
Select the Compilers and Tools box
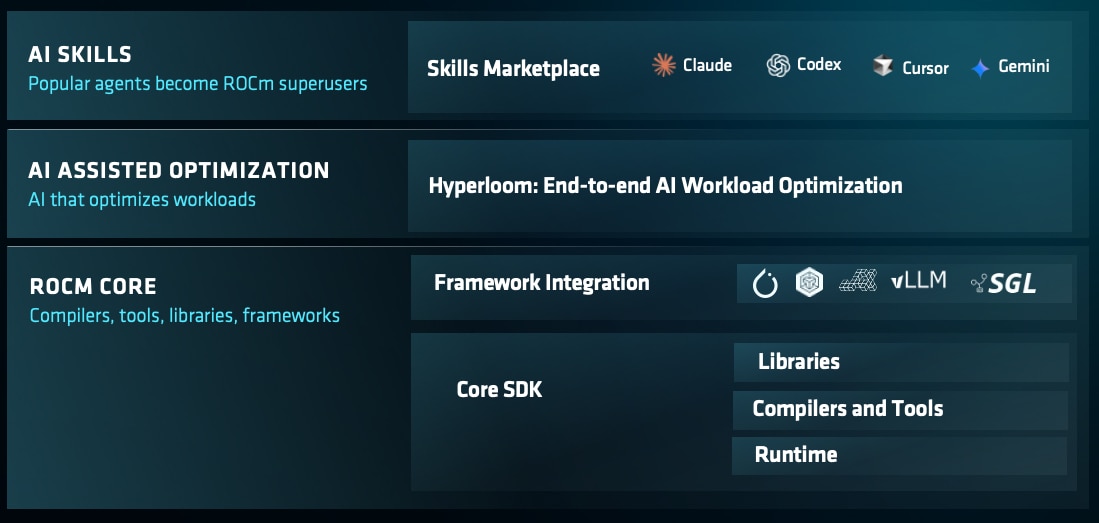tap(900, 409)
